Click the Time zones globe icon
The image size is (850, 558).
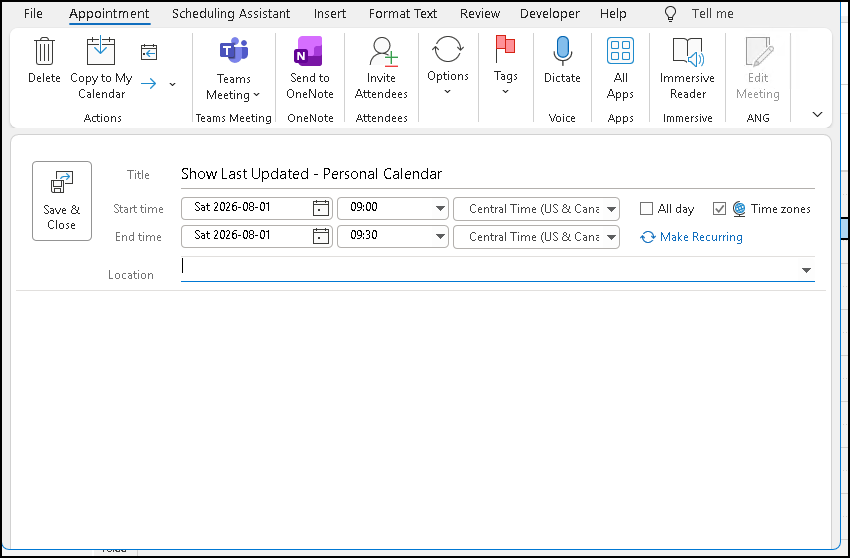click(738, 209)
